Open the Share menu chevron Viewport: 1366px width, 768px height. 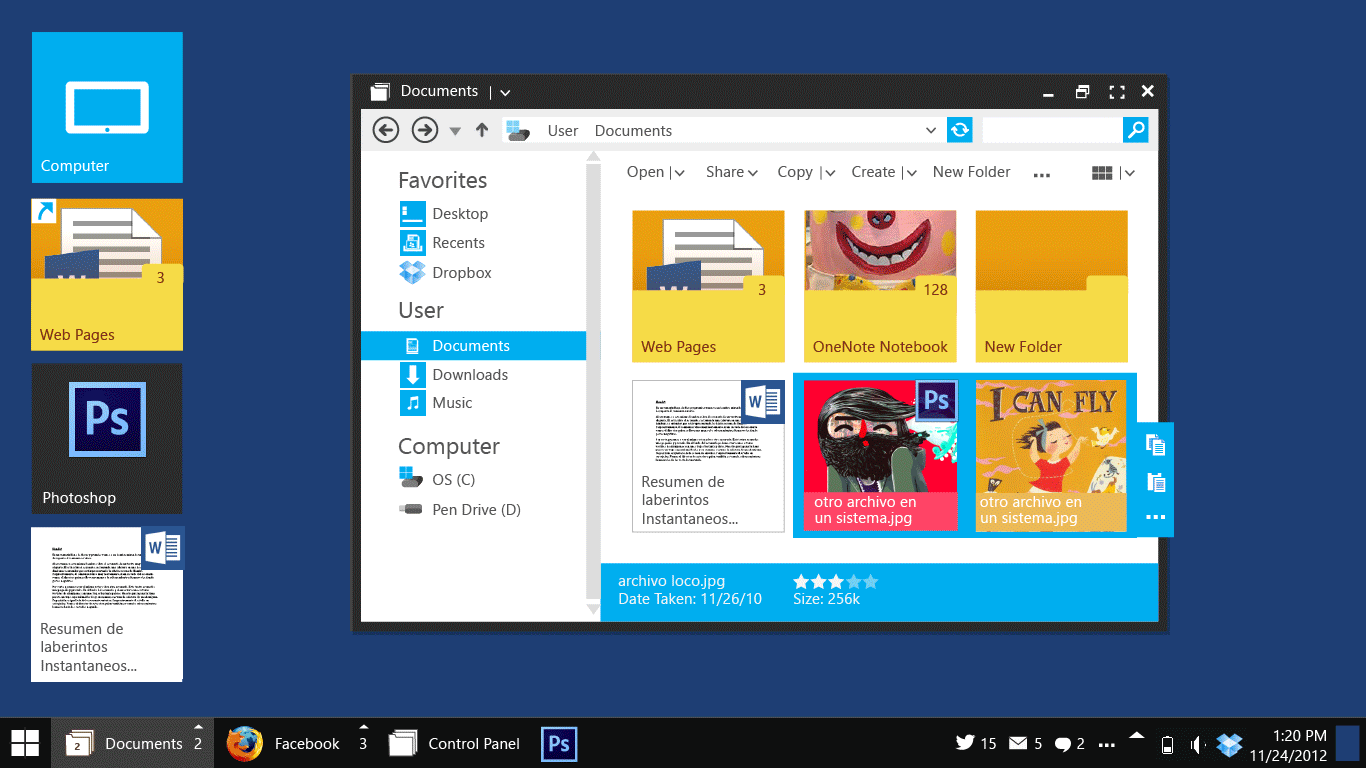(755, 172)
